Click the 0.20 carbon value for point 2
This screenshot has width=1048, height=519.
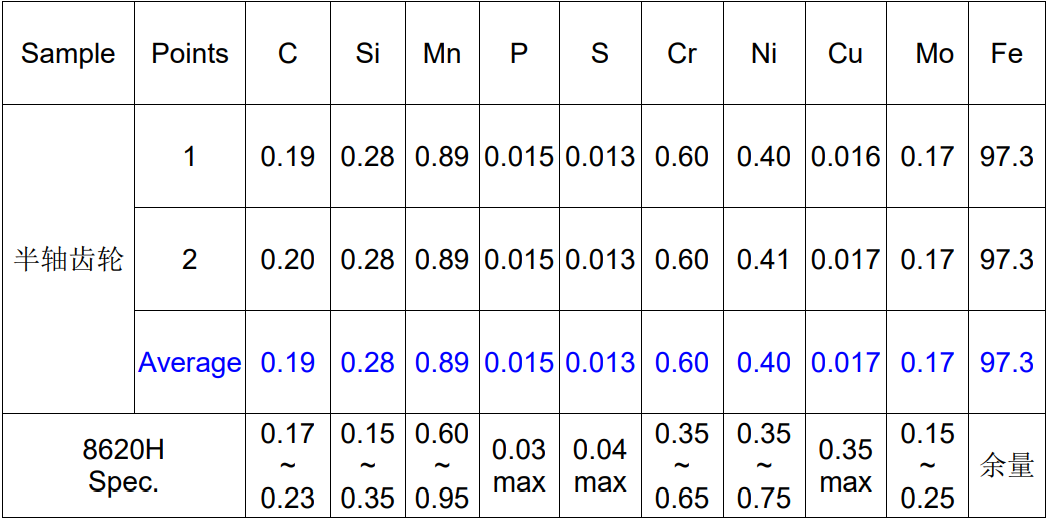[288, 260]
